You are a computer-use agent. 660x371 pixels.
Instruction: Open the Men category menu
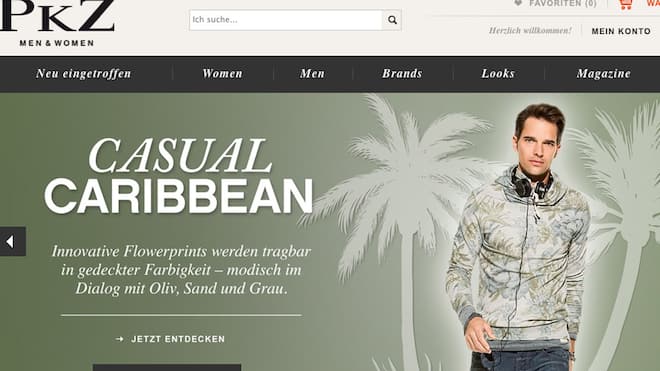pyautogui.click(x=312, y=74)
